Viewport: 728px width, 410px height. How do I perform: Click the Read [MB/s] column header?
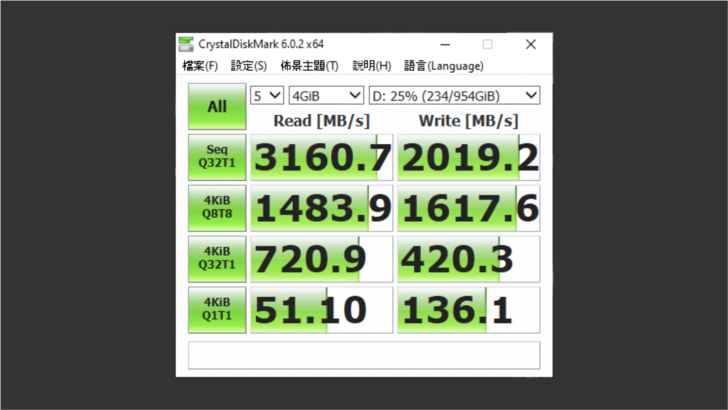pos(322,121)
